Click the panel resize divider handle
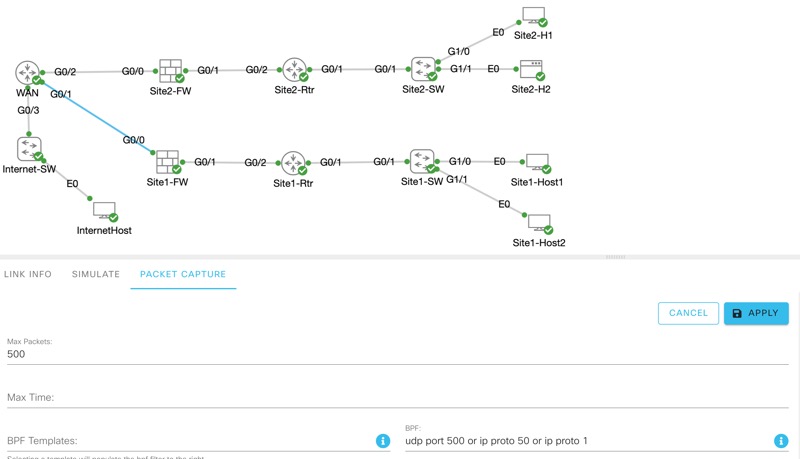 tap(616, 257)
